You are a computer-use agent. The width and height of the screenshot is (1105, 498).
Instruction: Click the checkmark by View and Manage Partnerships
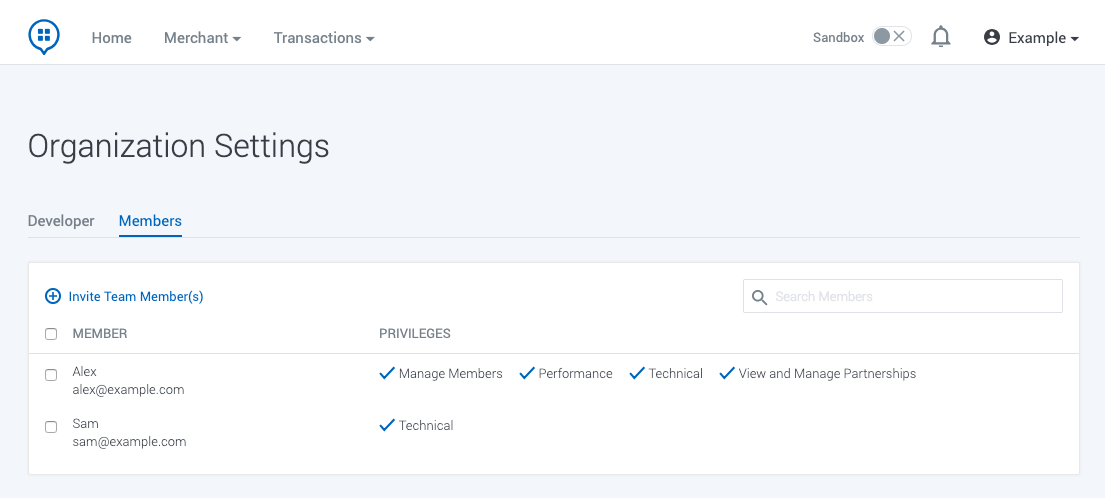(x=727, y=373)
